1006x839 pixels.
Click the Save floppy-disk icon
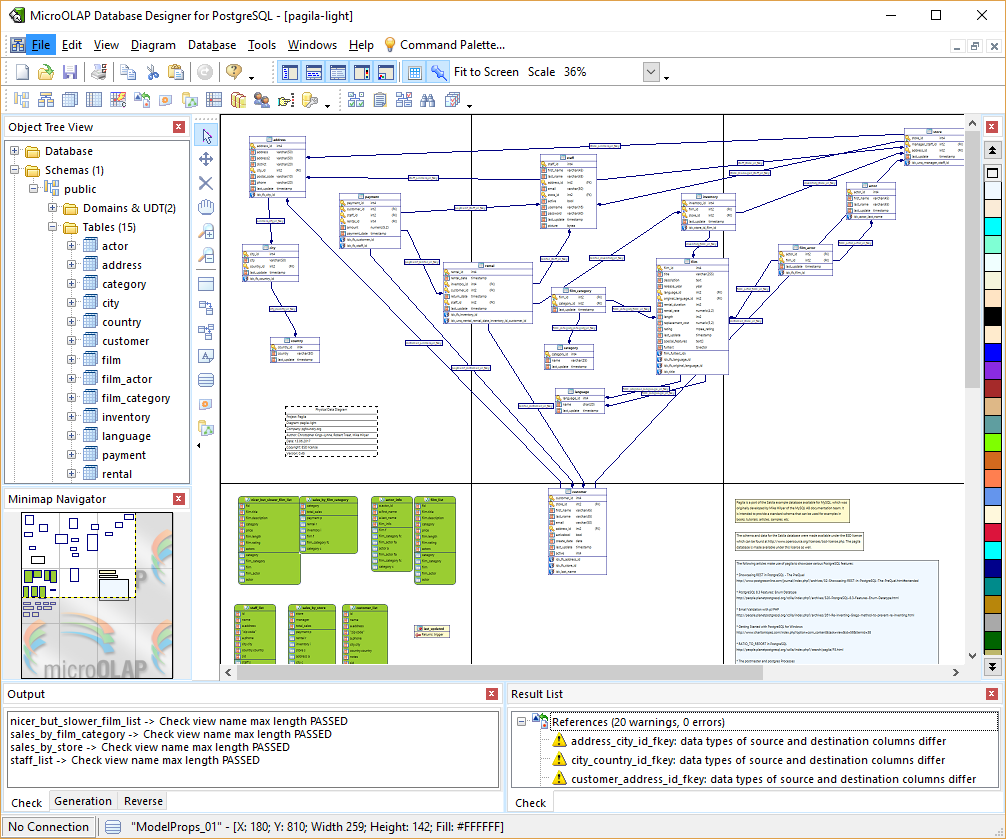pos(69,72)
